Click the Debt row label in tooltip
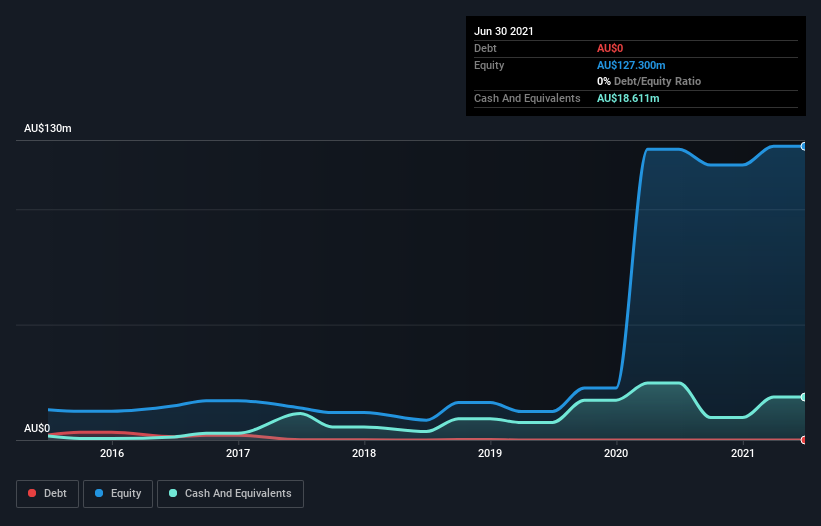Screen dimensions: 821x526 click(485, 48)
